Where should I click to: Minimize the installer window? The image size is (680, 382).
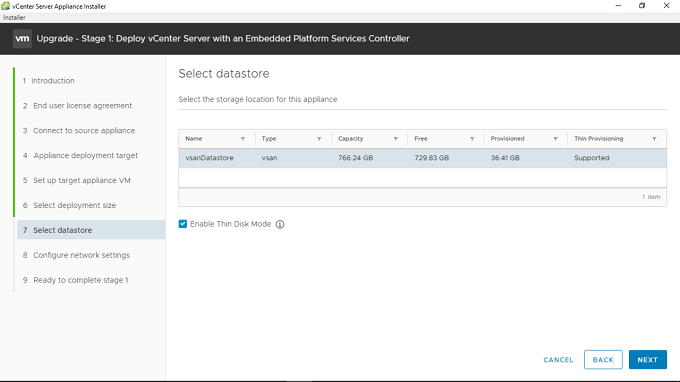coord(618,6)
